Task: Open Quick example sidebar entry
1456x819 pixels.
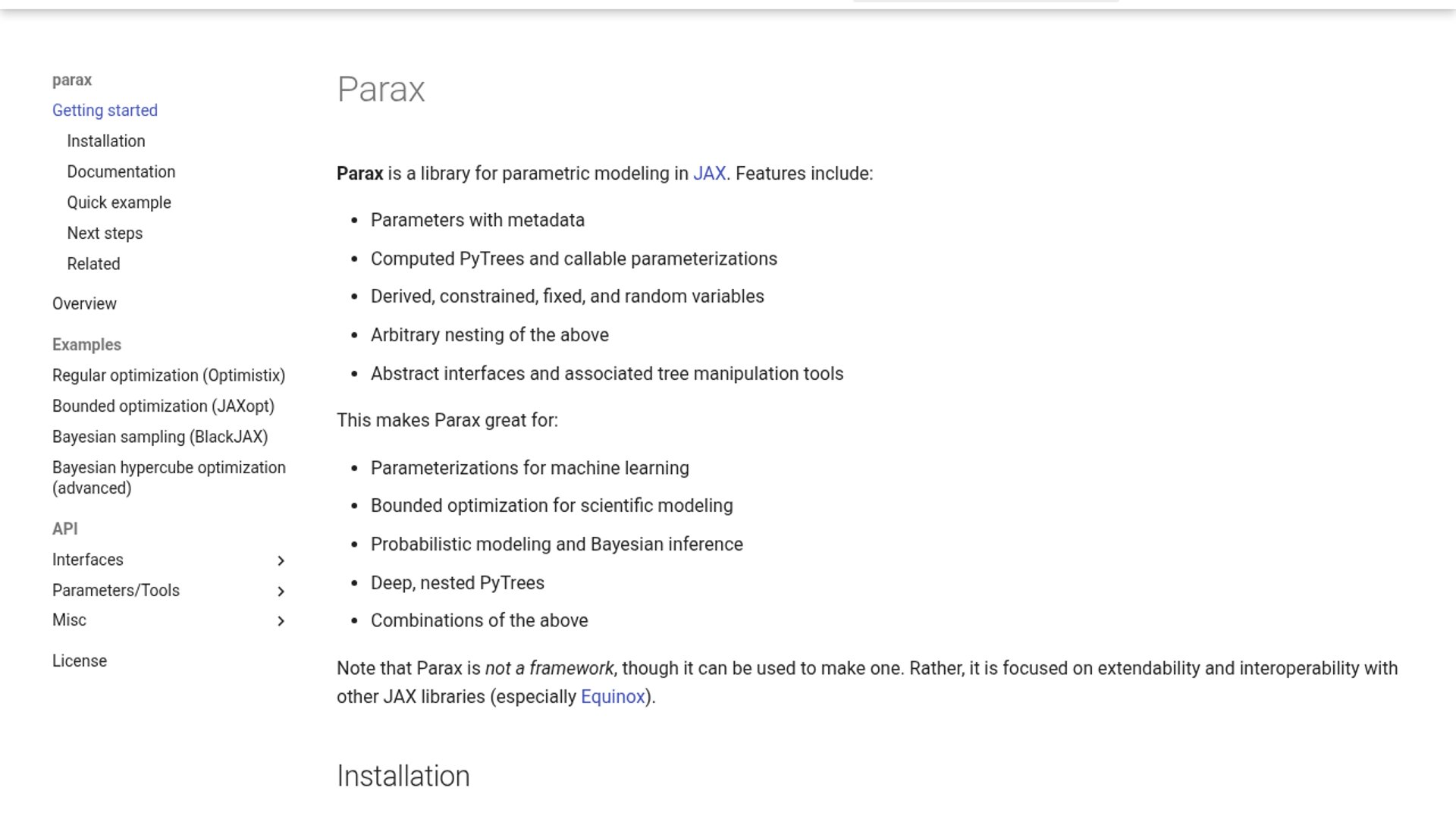Action: [x=119, y=202]
